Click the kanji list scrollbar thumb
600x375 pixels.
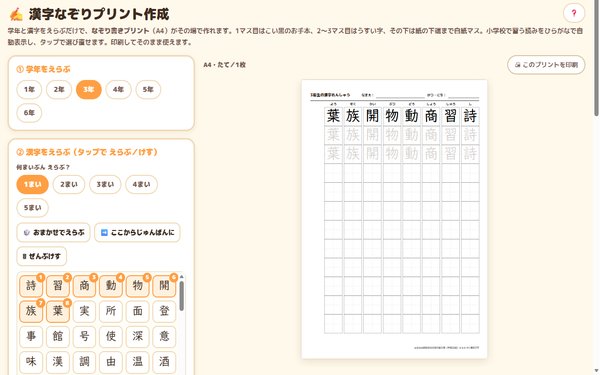click(x=181, y=296)
